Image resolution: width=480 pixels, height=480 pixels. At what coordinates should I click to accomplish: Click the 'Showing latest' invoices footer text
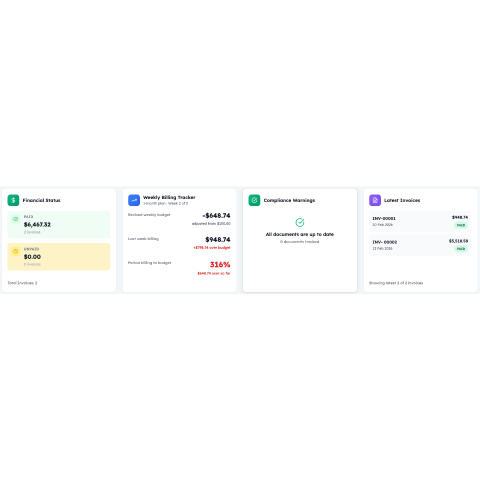396,283
